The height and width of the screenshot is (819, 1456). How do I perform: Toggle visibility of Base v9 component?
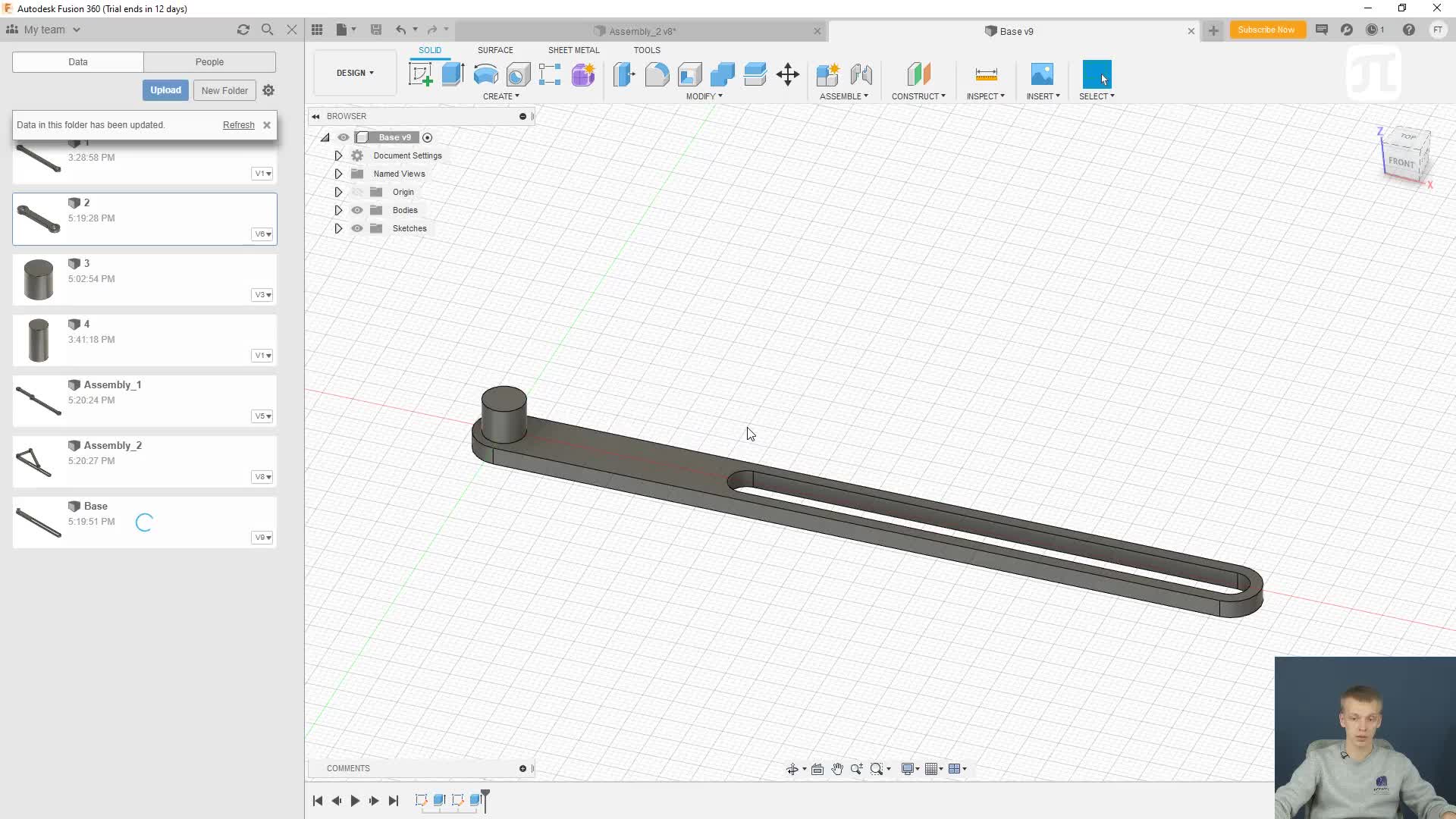click(344, 137)
